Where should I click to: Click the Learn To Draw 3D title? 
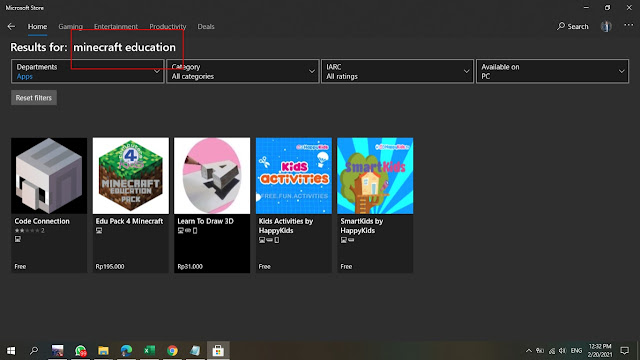point(205,221)
